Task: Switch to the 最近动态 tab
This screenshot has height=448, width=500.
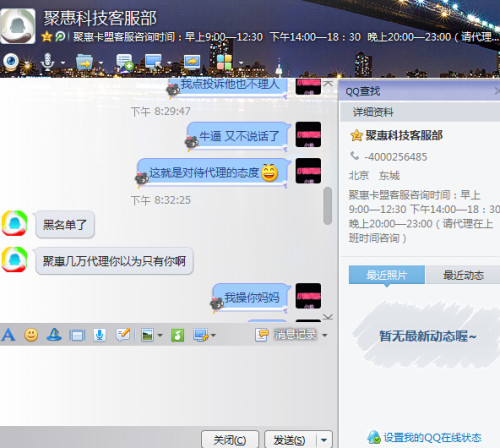Action: (x=463, y=275)
